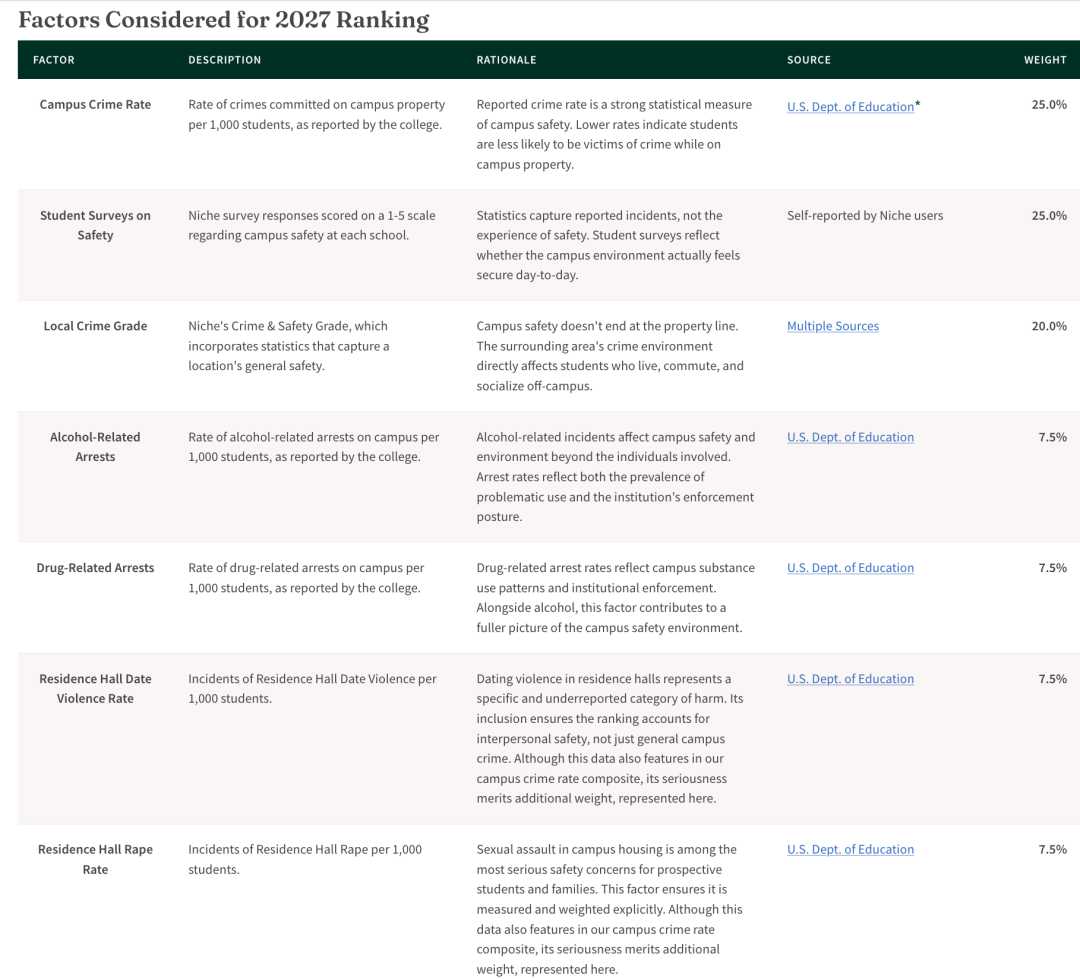Click the Student Surveys on Safety rationale text
1080x979 pixels.
coord(608,245)
